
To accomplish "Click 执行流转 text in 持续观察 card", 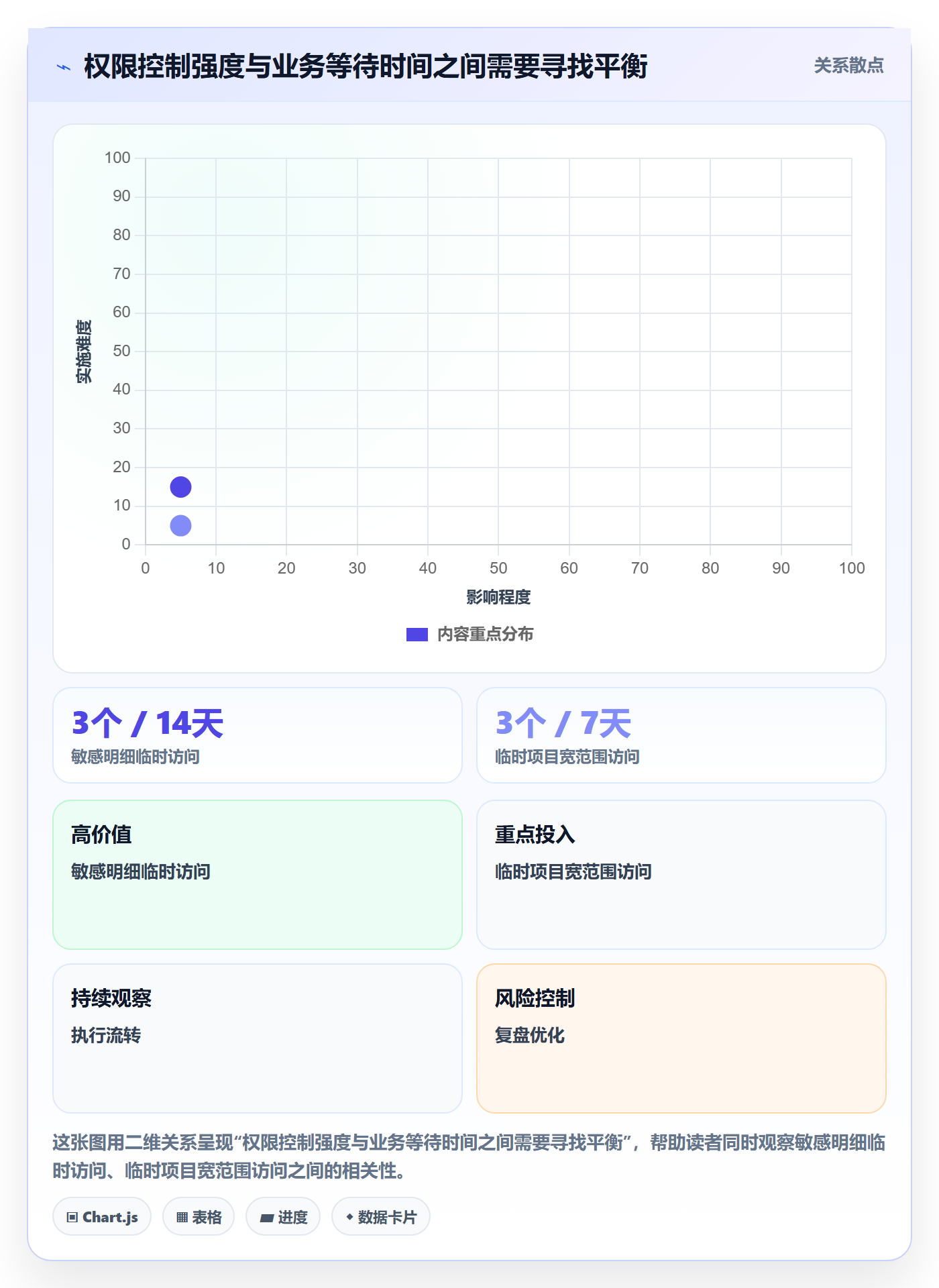I will click(106, 1035).
